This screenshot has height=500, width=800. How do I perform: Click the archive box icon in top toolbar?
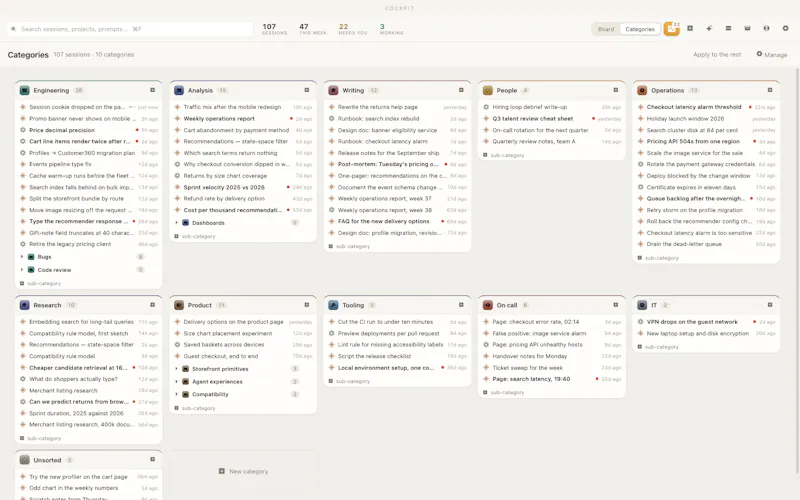click(747, 29)
